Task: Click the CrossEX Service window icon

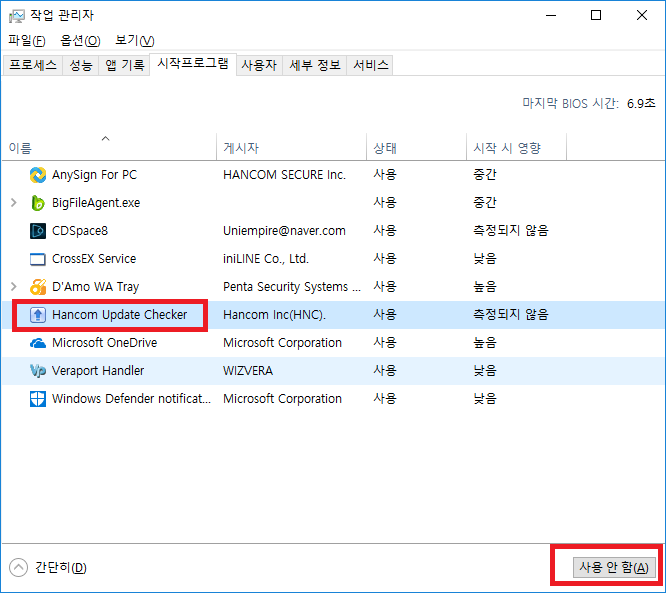Action: pyautogui.click(x=38, y=259)
